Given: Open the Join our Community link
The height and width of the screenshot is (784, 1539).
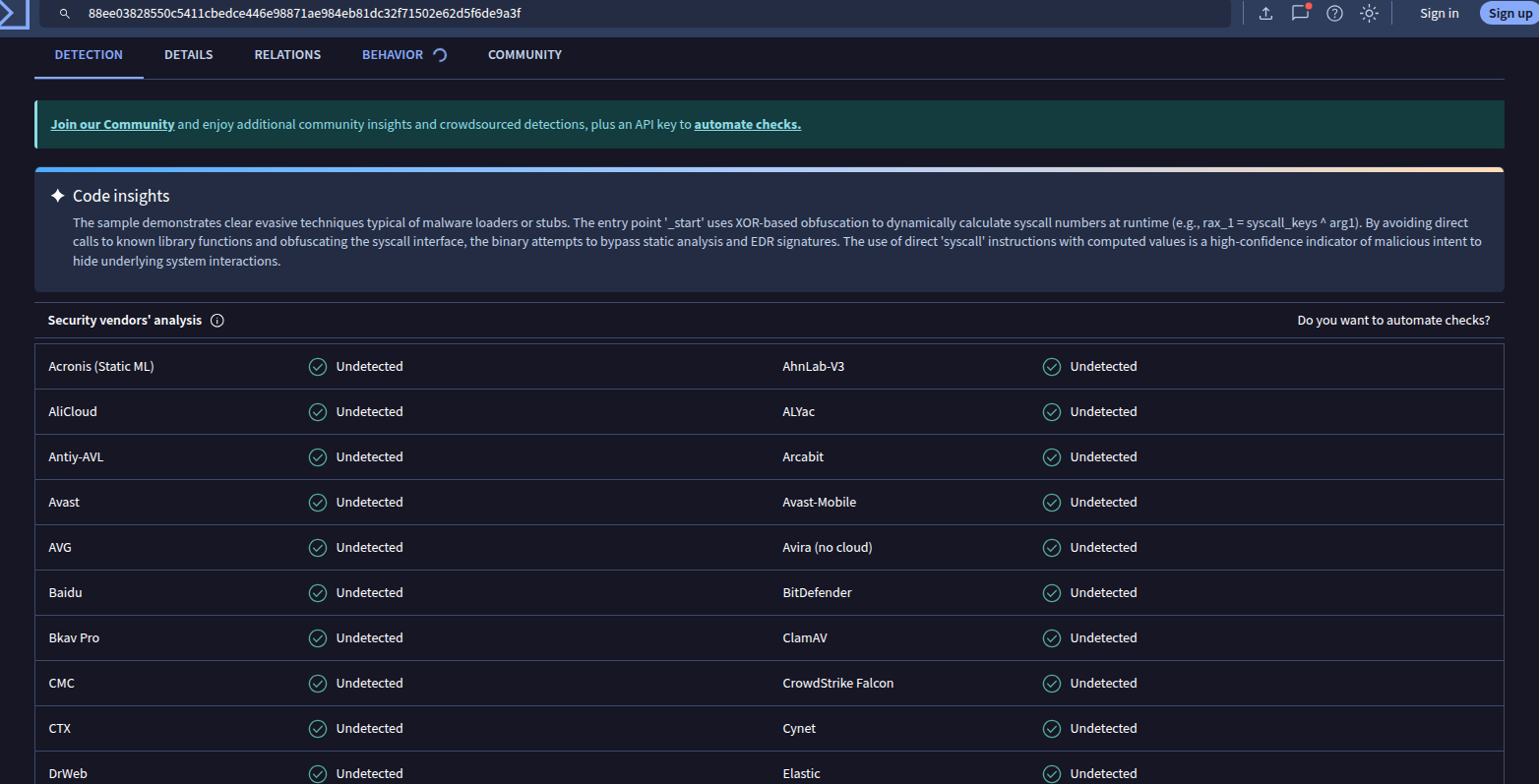Looking at the screenshot, I should click(111, 124).
